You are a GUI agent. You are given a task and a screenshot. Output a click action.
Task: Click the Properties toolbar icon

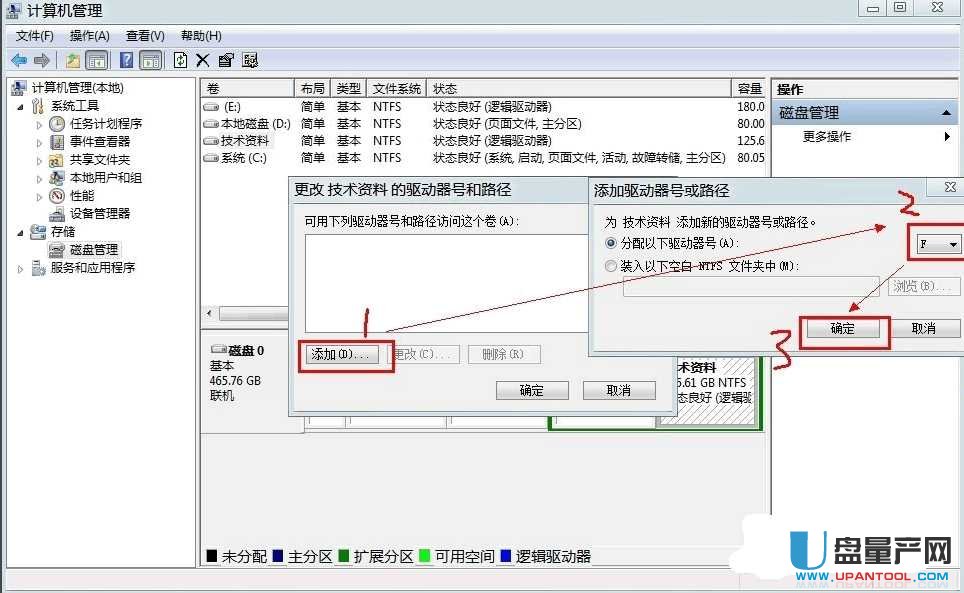(226, 60)
